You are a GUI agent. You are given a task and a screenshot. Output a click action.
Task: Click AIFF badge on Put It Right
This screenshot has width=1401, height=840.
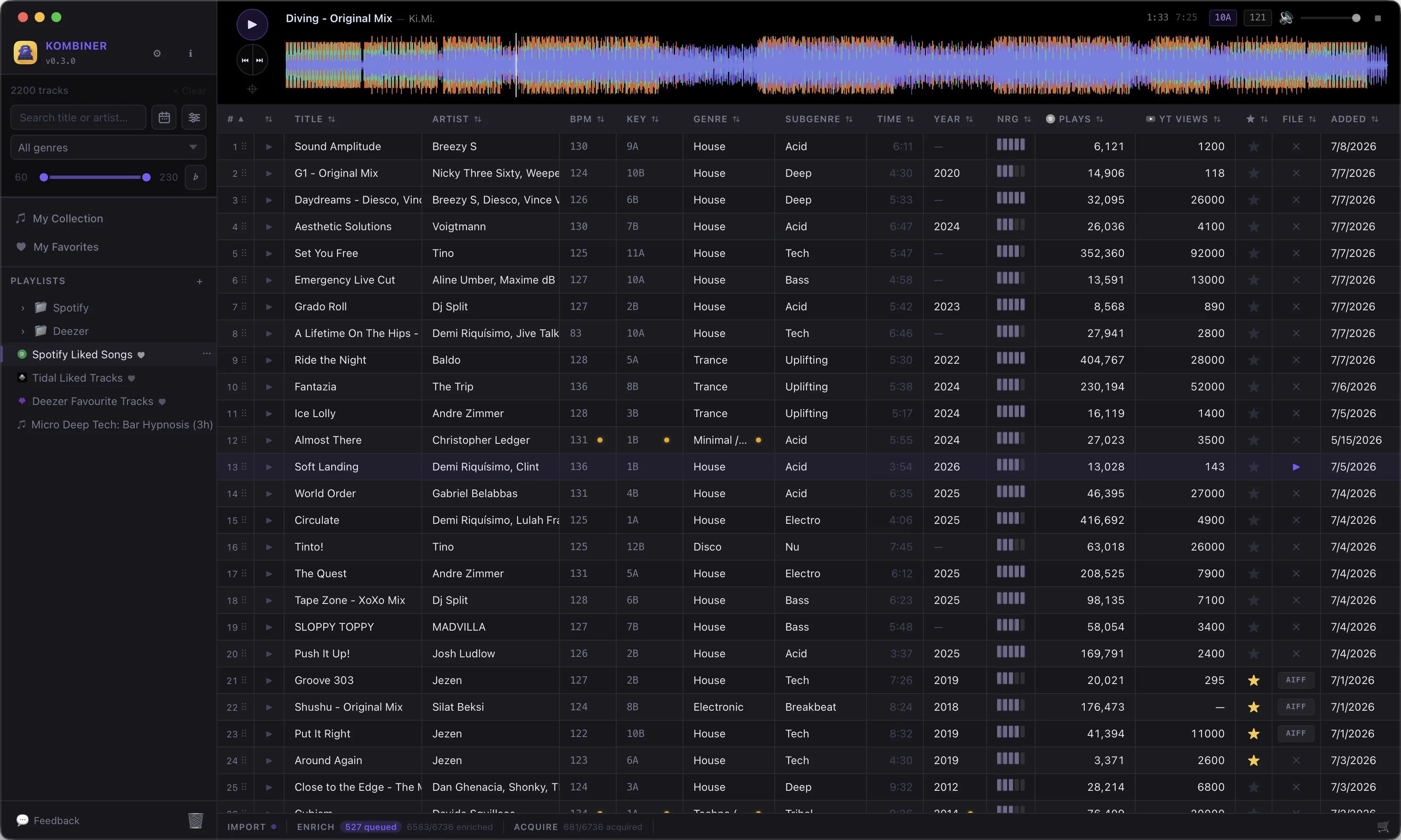tap(1296, 733)
